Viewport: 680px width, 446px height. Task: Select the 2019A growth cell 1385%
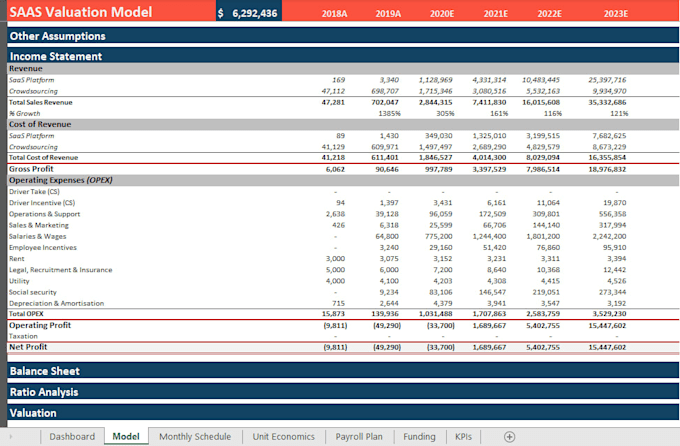[x=389, y=113]
